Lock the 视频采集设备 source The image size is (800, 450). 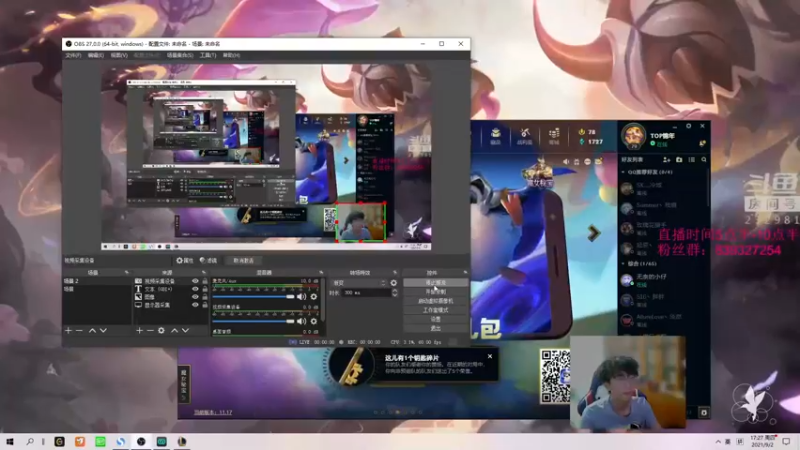click(x=205, y=281)
